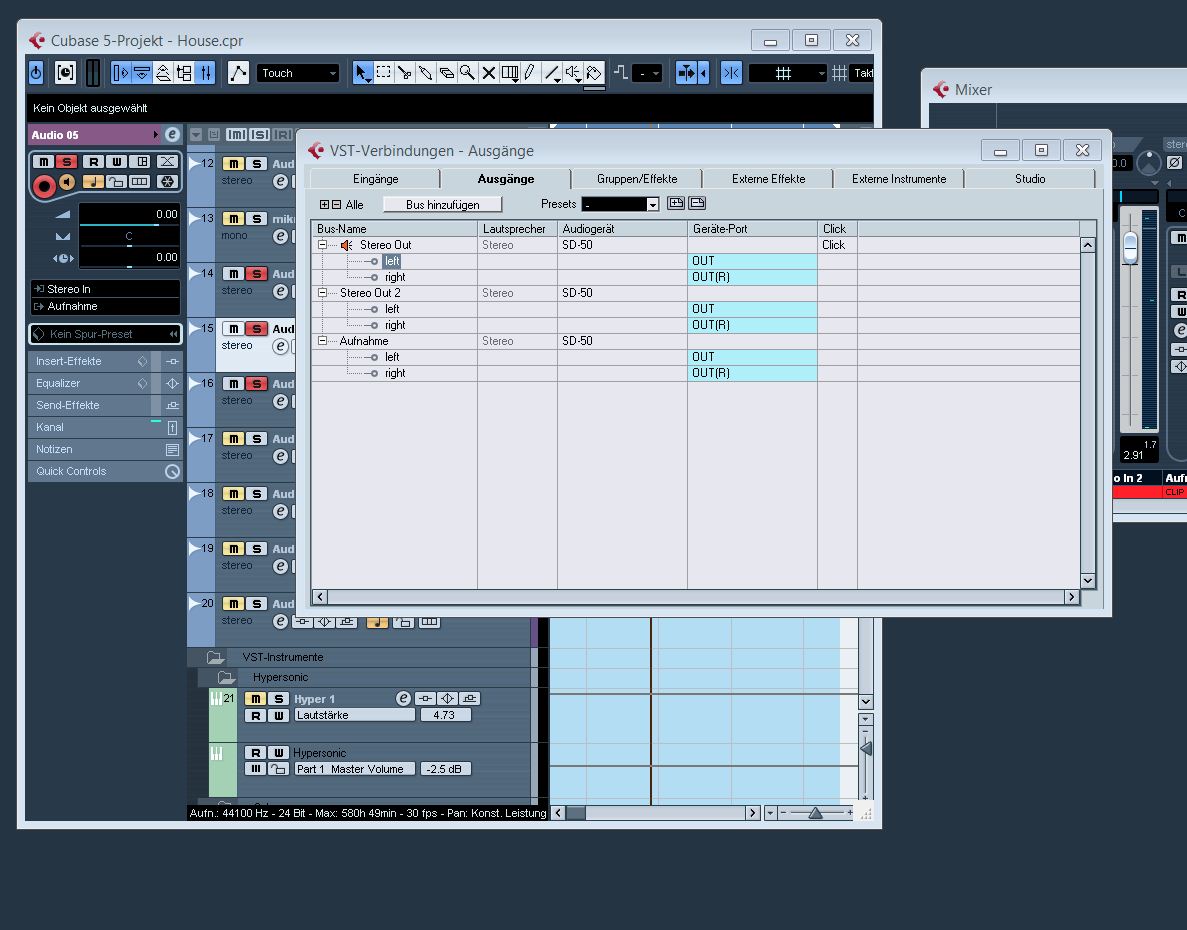Switch to the Eingänge tab
The image size is (1187, 930).
[x=375, y=179]
